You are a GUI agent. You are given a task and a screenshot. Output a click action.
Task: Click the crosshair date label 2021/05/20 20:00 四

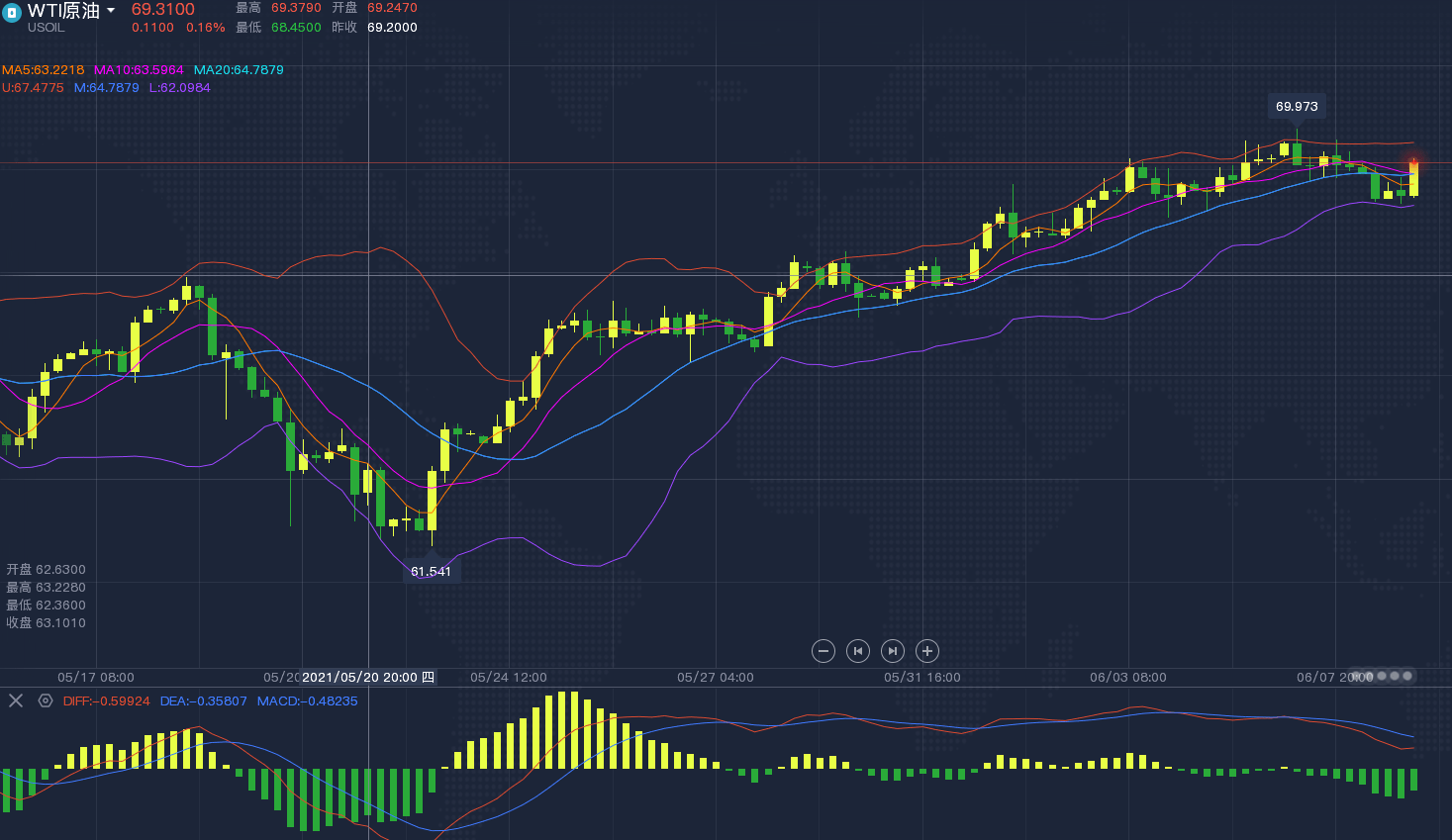[368, 678]
